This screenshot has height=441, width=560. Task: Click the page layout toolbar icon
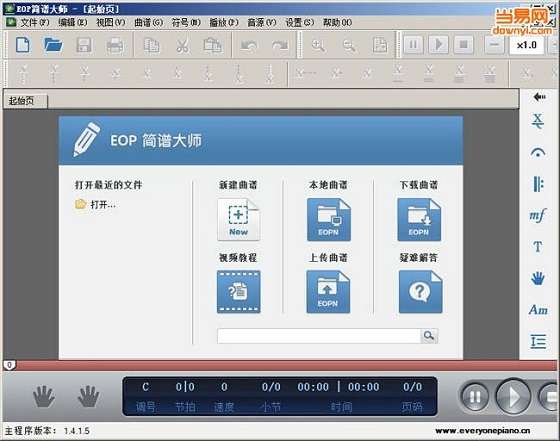[380, 45]
